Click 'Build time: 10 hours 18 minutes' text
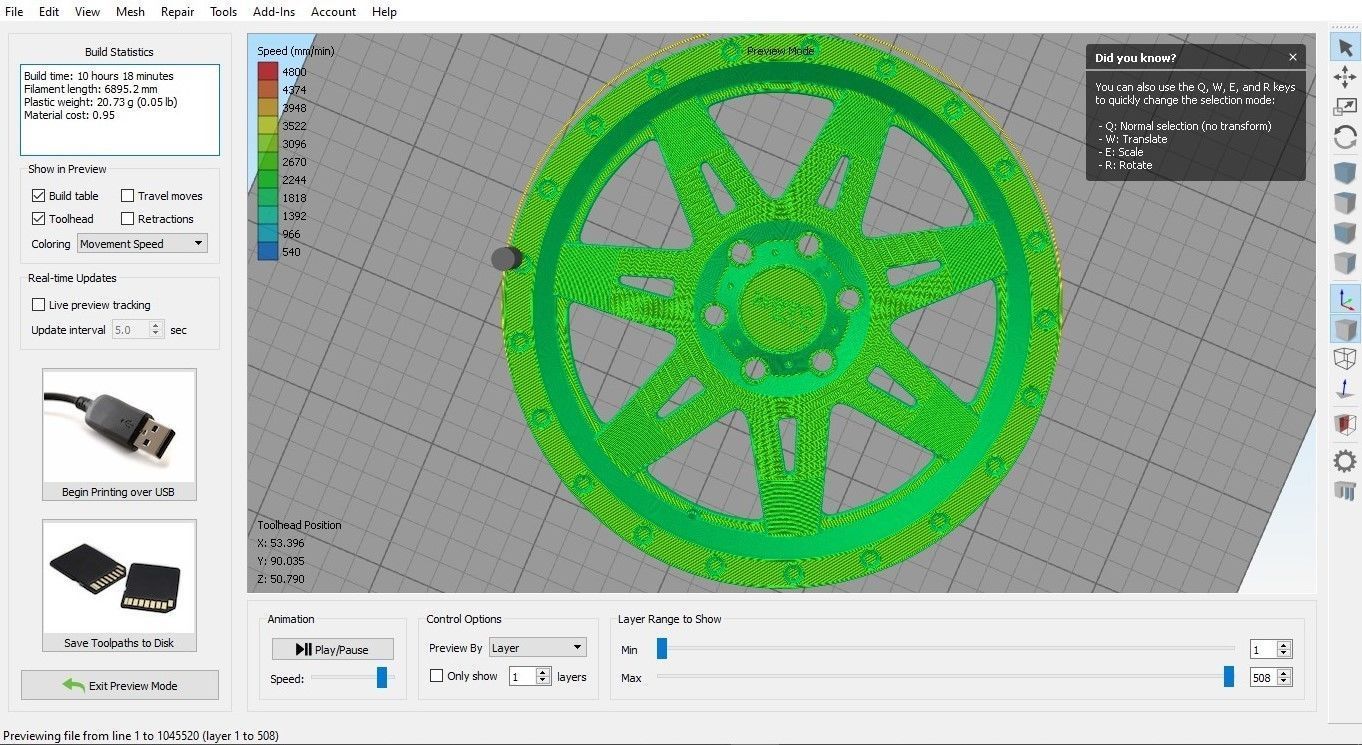 pos(99,76)
